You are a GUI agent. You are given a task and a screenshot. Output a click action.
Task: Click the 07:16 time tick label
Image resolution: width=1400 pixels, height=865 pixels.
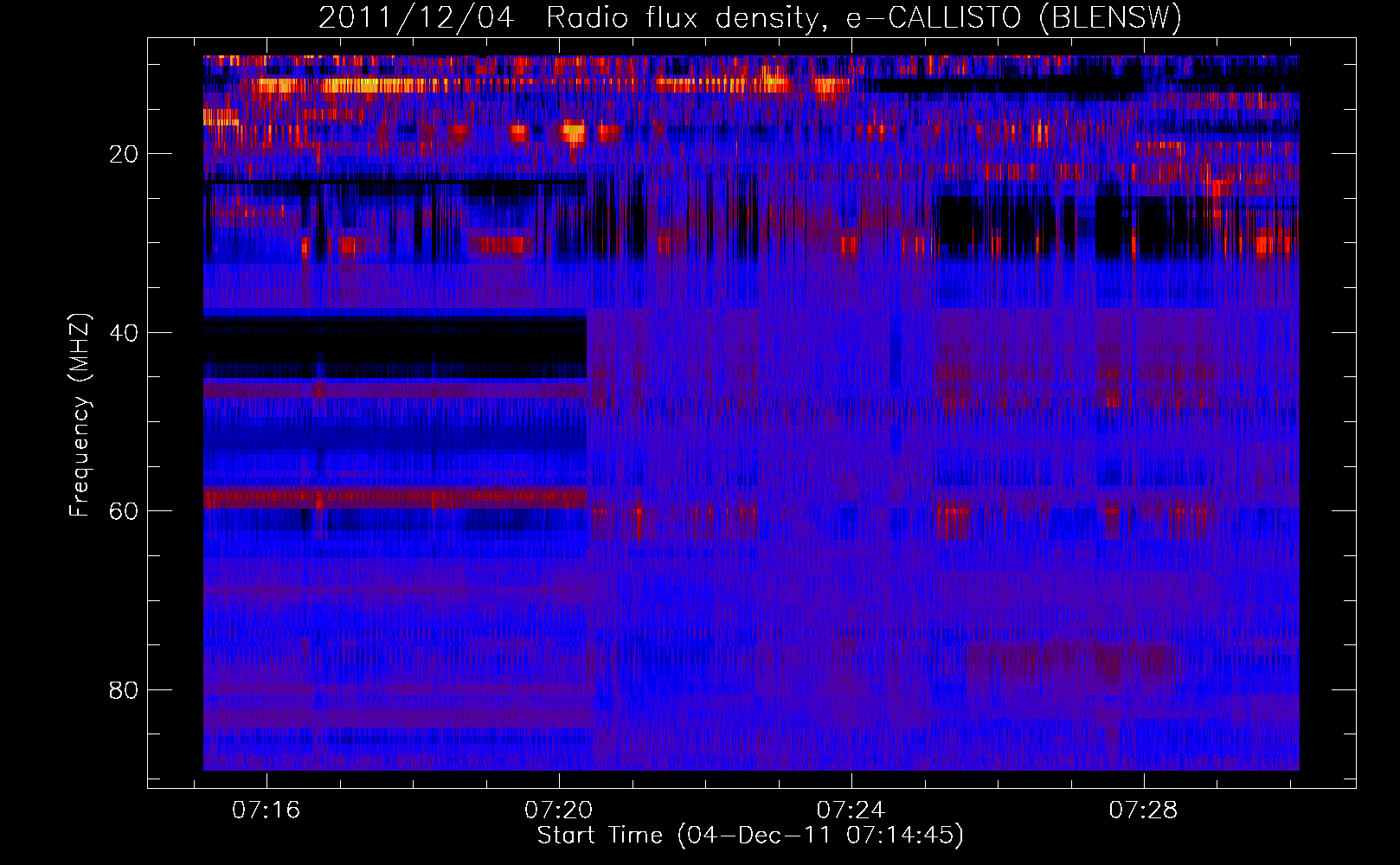click(266, 810)
